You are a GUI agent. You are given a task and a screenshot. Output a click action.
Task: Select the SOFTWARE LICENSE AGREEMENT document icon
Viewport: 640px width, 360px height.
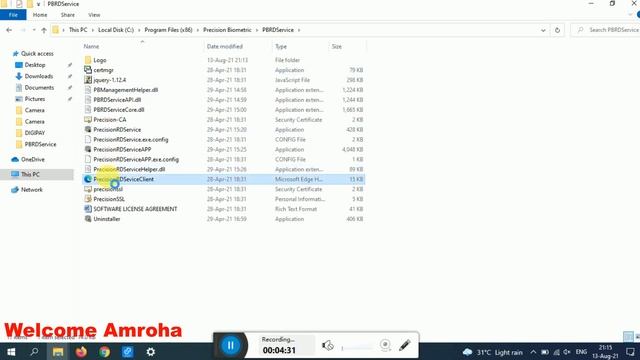click(x=88, y=209)
